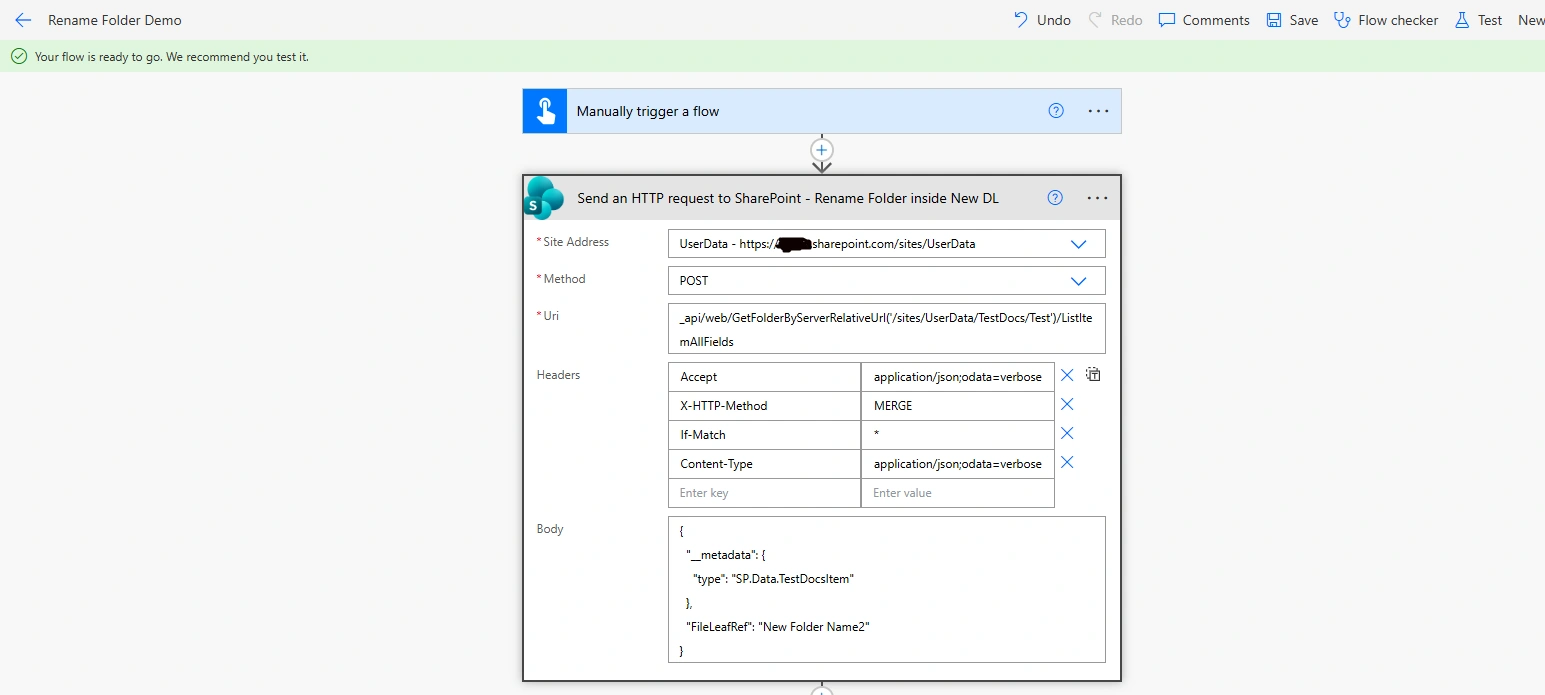Image resolution: width=1545 pixels, height=695 pixels.
Task: Click the SharePoint action icon
Action: click(x=545, y=198)
